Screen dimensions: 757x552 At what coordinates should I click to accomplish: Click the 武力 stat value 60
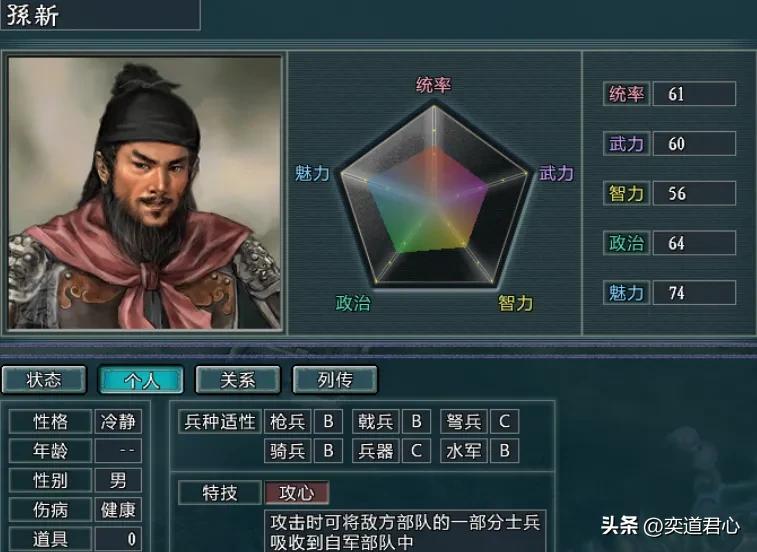coord(694,143)
